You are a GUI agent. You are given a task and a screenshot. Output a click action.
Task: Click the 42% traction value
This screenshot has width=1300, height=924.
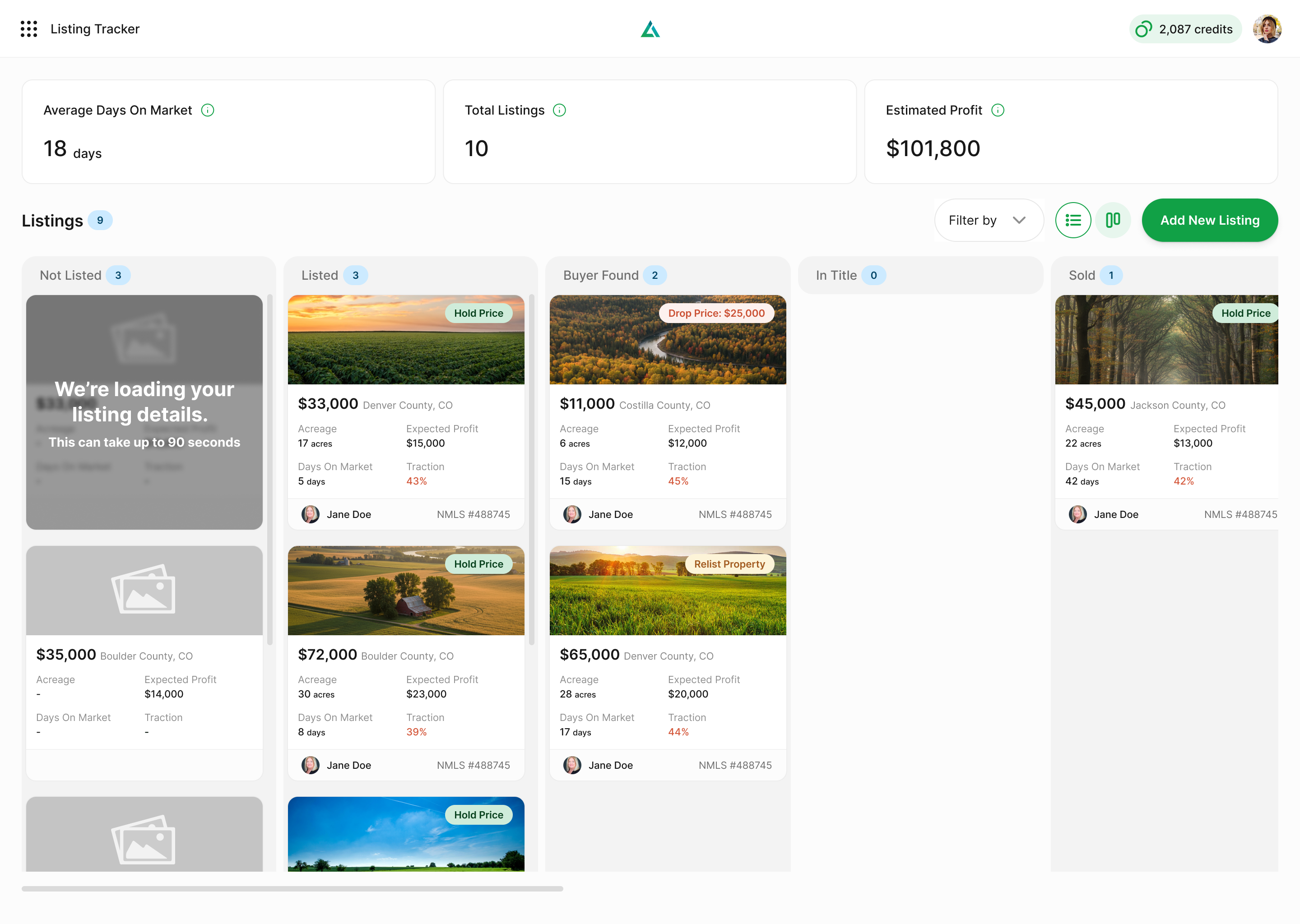click(x=1184, y=481)
